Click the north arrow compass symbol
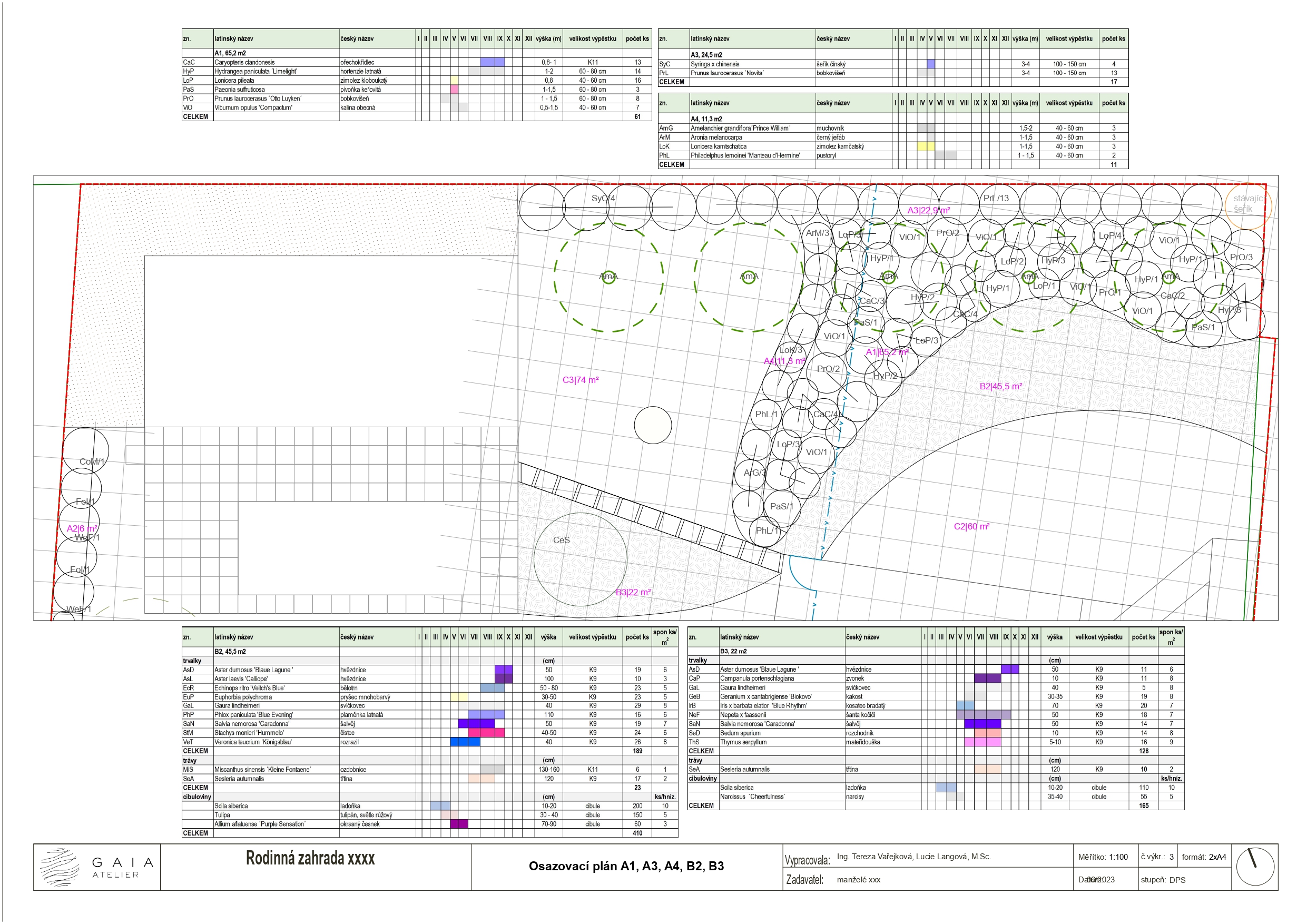The height and width of the screenshot is (924, 1307). 1255,867
